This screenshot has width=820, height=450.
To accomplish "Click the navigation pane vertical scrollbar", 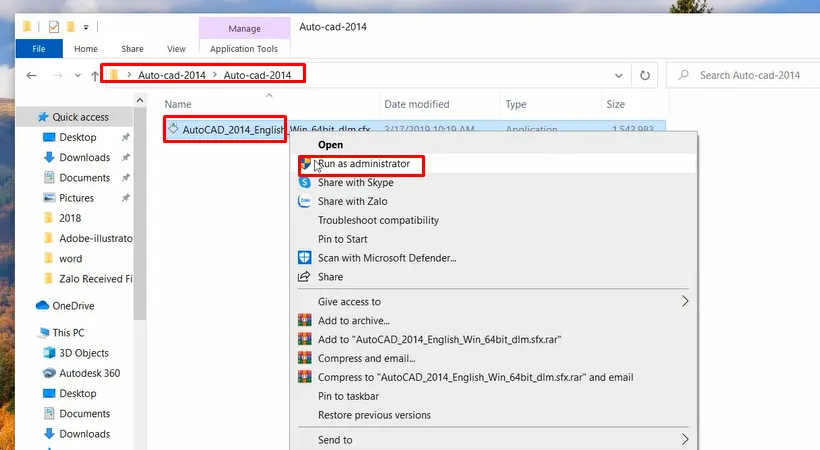I will pyautogui.click(x=141, y=250).
